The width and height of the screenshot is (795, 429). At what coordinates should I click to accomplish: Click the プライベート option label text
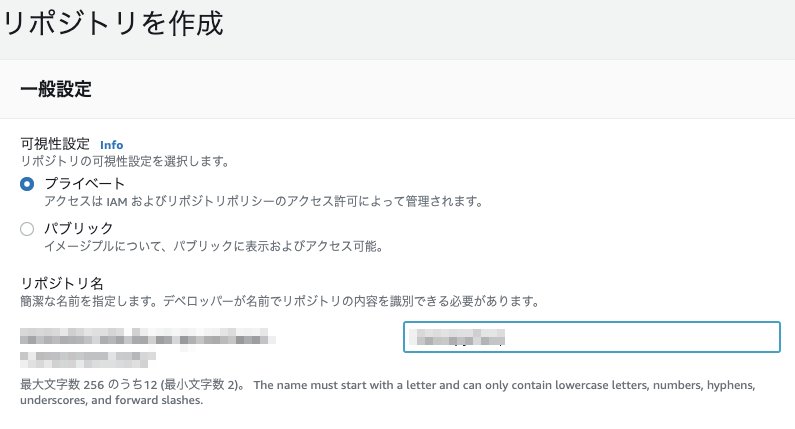(85, 183)
